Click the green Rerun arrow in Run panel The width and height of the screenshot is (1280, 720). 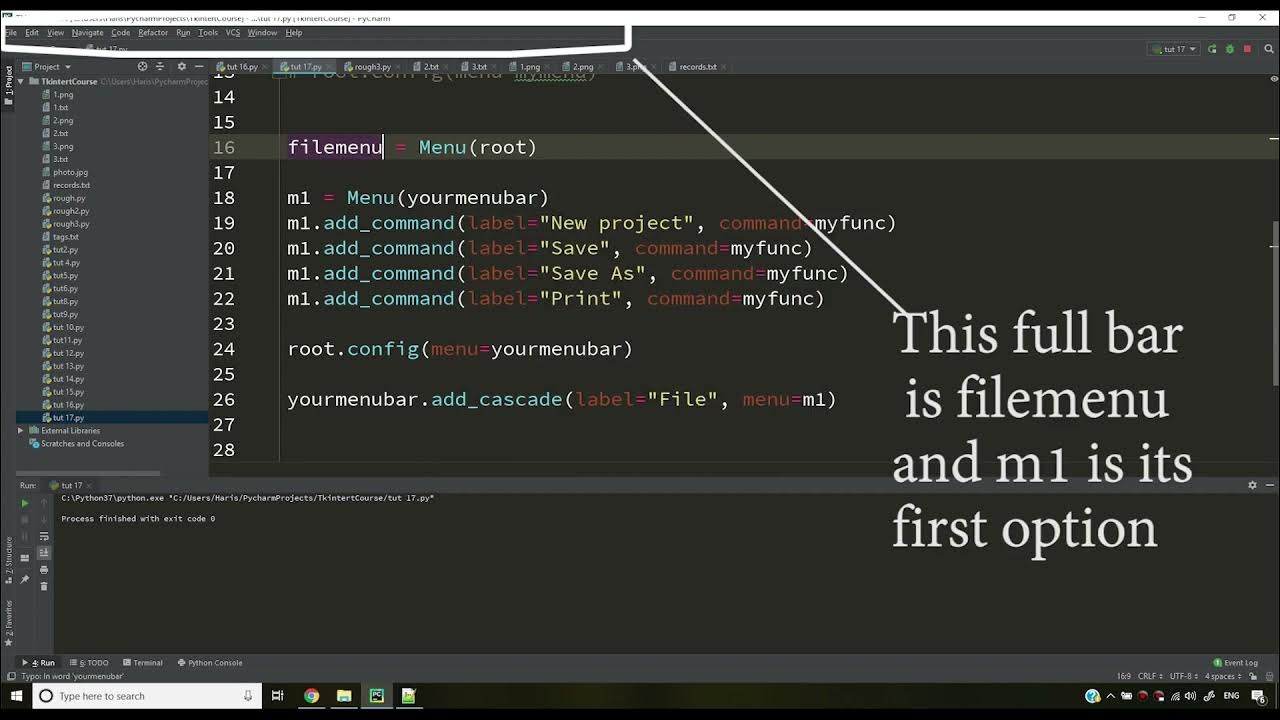[25, 503]
